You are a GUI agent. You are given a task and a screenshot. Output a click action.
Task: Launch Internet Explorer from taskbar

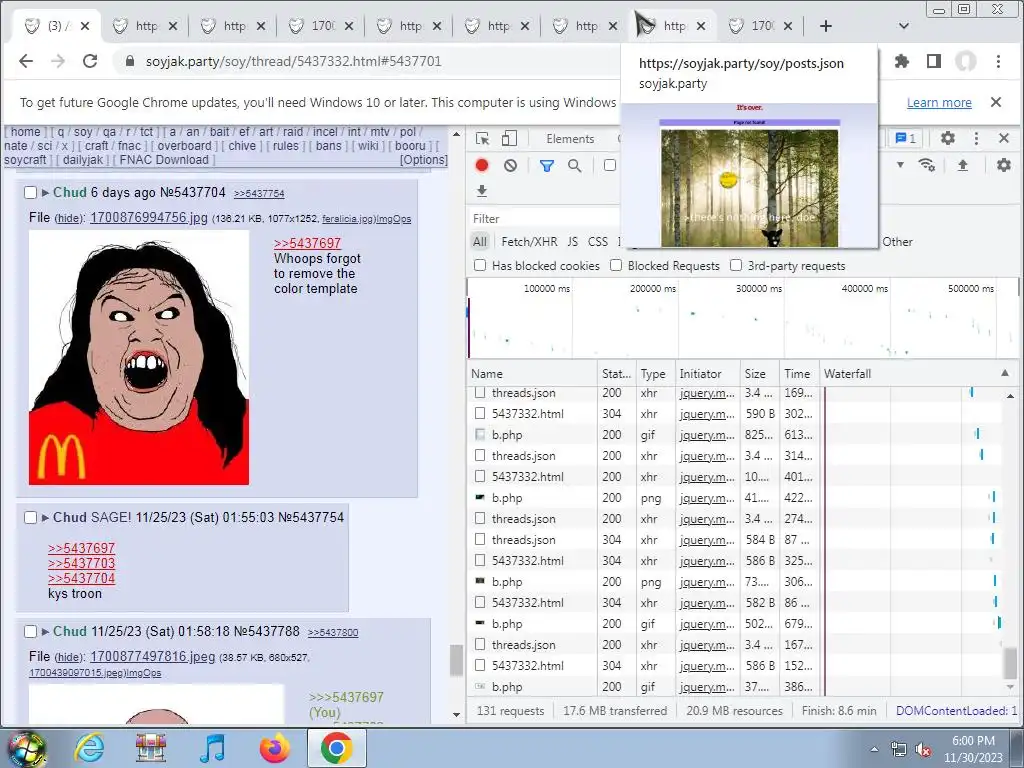tap(89, 748)
